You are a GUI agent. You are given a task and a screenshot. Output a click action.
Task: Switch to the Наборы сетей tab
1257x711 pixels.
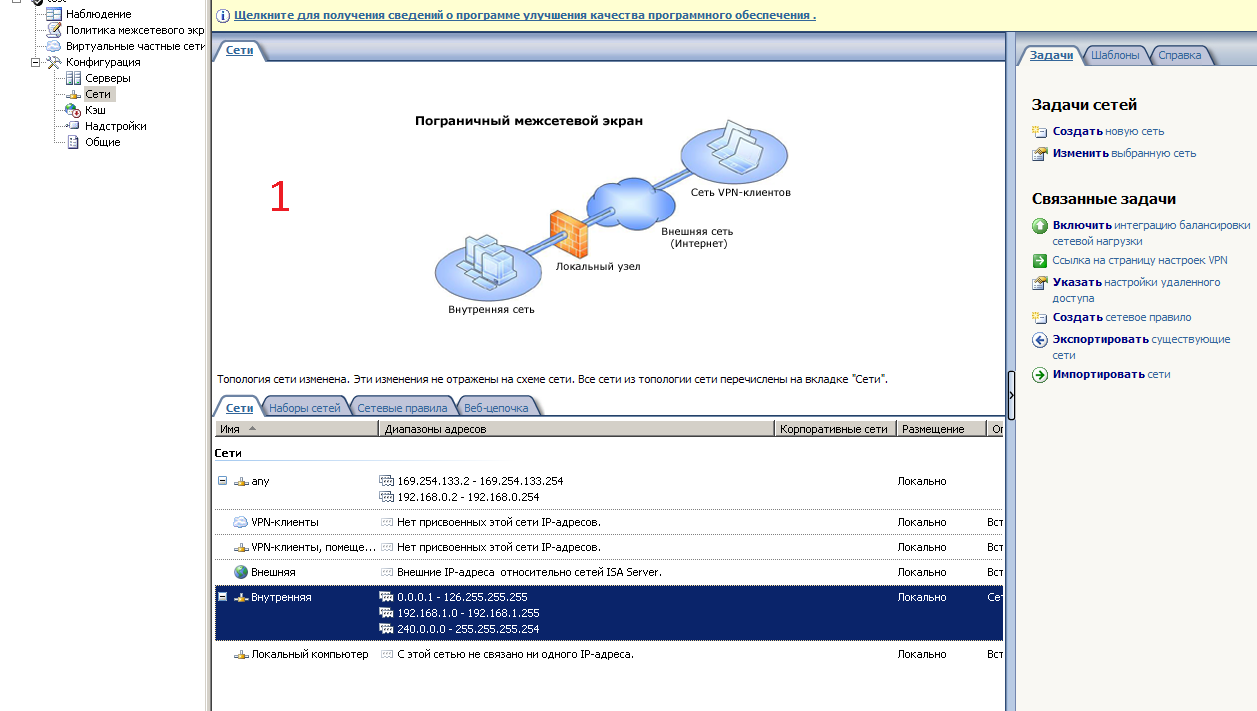point(304,408)
